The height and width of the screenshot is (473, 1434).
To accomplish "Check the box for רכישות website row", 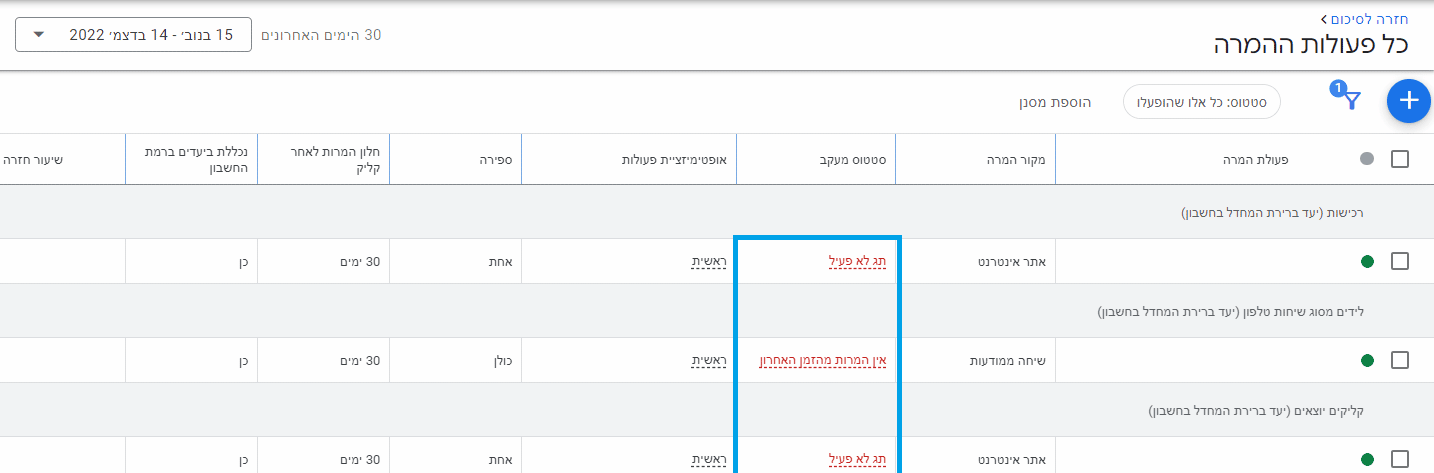I will pyautogui.click(x=1400, y=261).
